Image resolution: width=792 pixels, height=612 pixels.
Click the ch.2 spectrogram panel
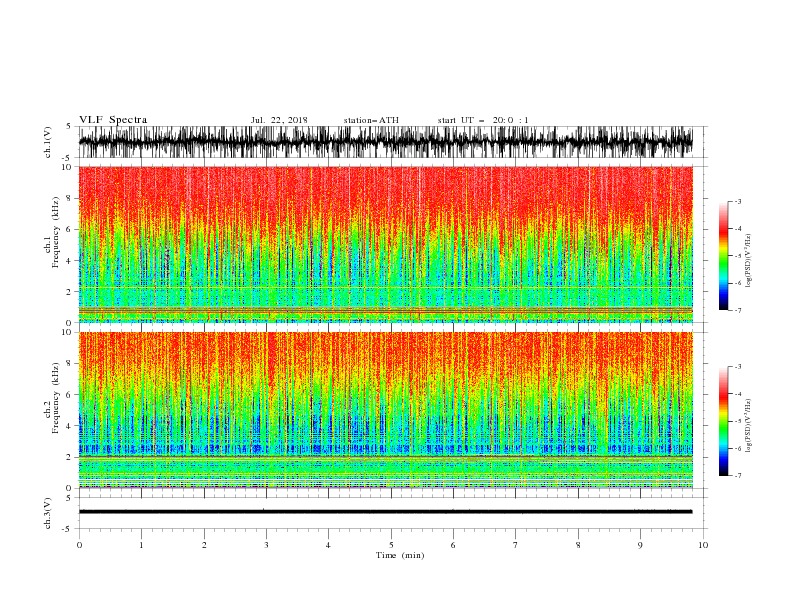385,410
